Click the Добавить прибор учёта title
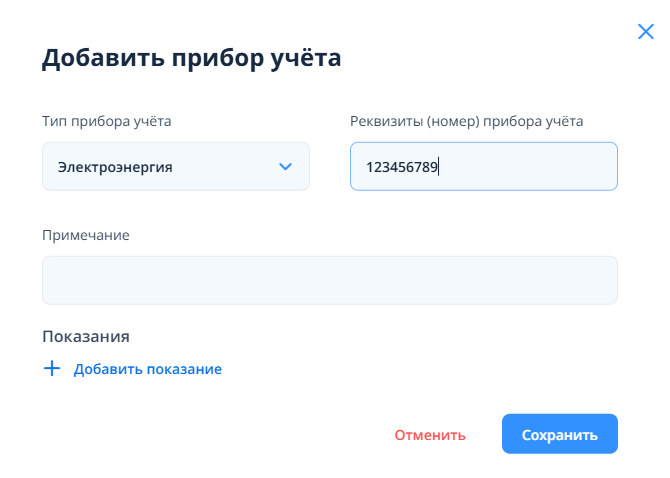This screenshot has height=478, width=670. 191,58
